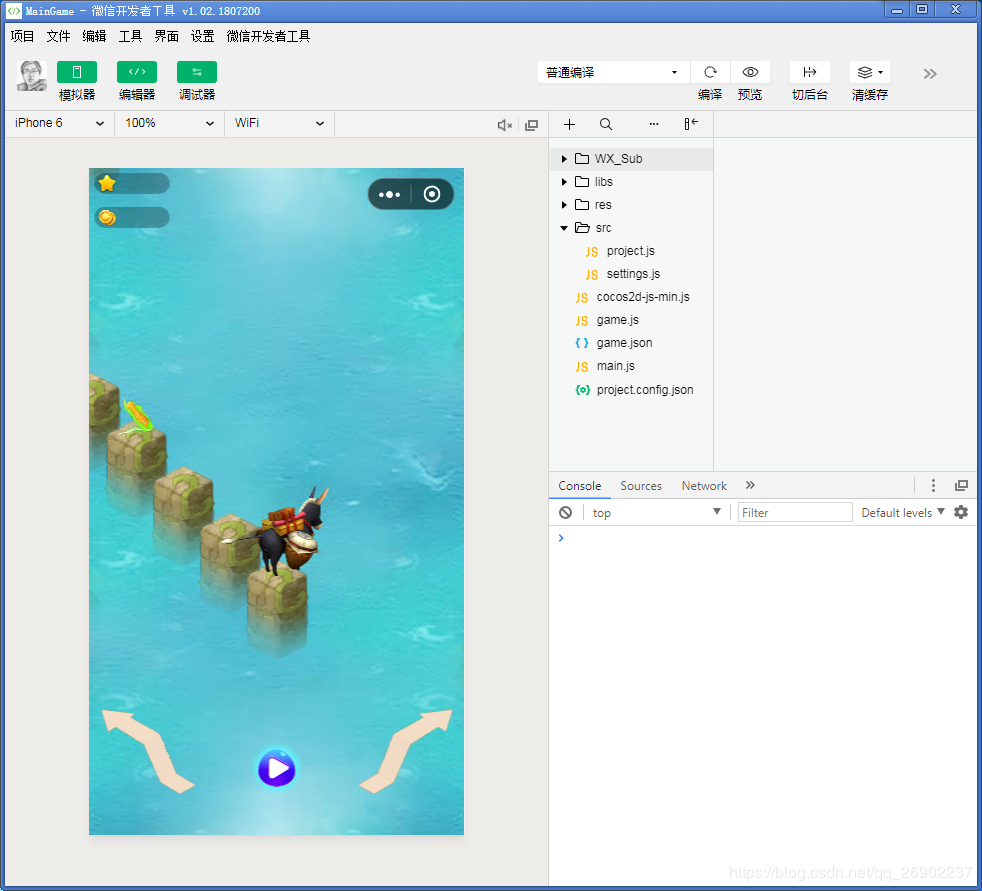Open the 编辑 menu
Viewport: 982px width, 891px height.
click(95, 36)
